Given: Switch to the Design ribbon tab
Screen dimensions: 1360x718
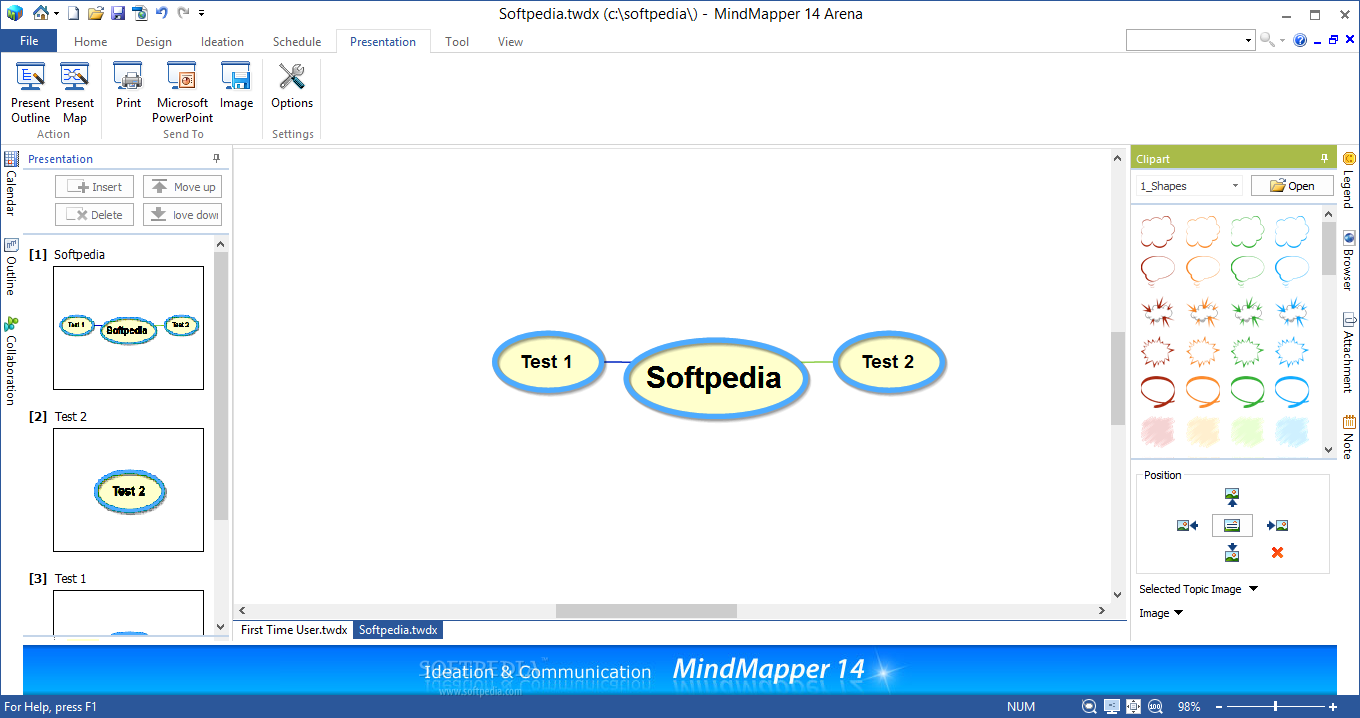Looking at the screenshot, I should [x=154, y=42].
